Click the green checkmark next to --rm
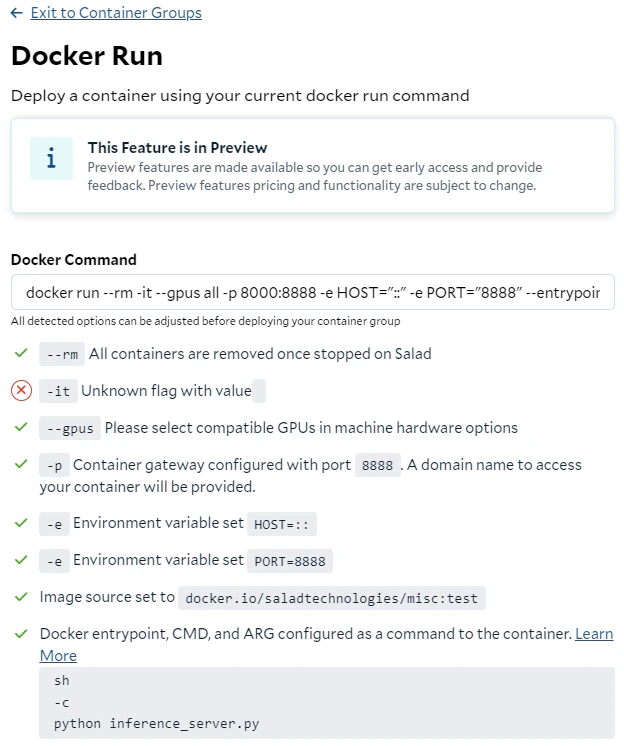624x746 pixels. [21, 353]
